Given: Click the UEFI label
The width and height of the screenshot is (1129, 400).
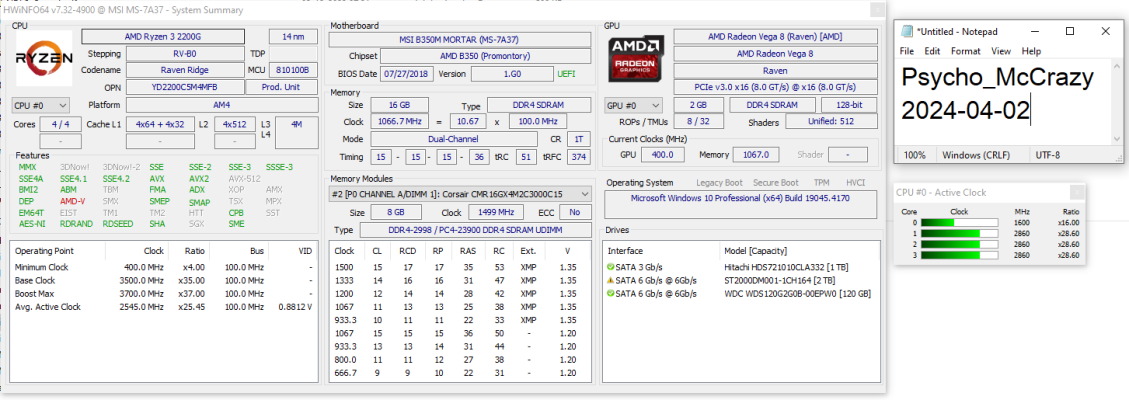Looking at the screenshot, I should [566, 73].
